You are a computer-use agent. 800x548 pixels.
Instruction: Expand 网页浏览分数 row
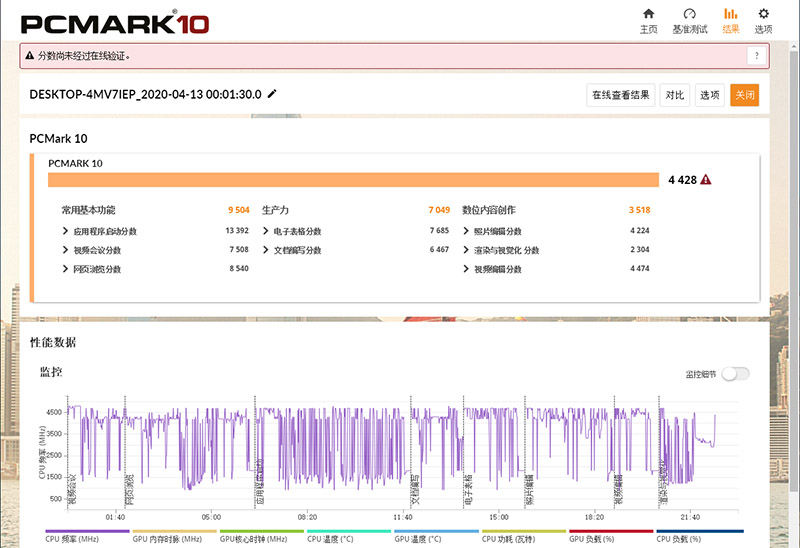pos(65,269)
